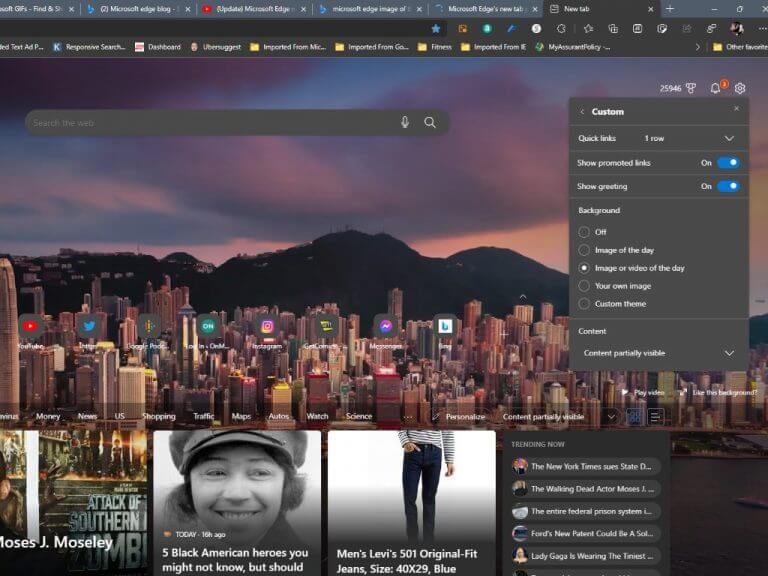Switch to the Microsoft edge blog browser tab
The height and width of the screenshot is (576, 768).
tap(139, 9)
